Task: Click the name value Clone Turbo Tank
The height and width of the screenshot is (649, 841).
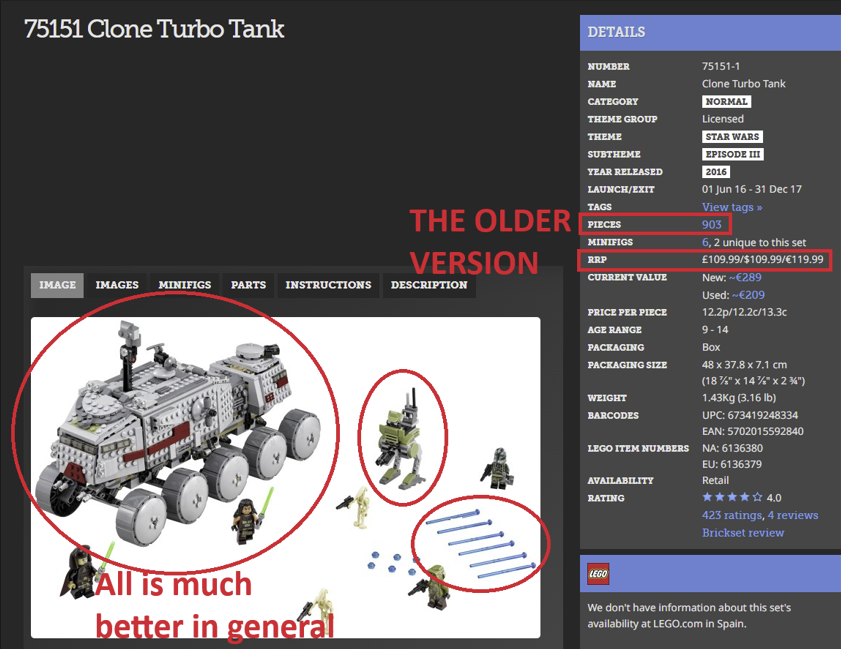Action: tap(743, 84)
